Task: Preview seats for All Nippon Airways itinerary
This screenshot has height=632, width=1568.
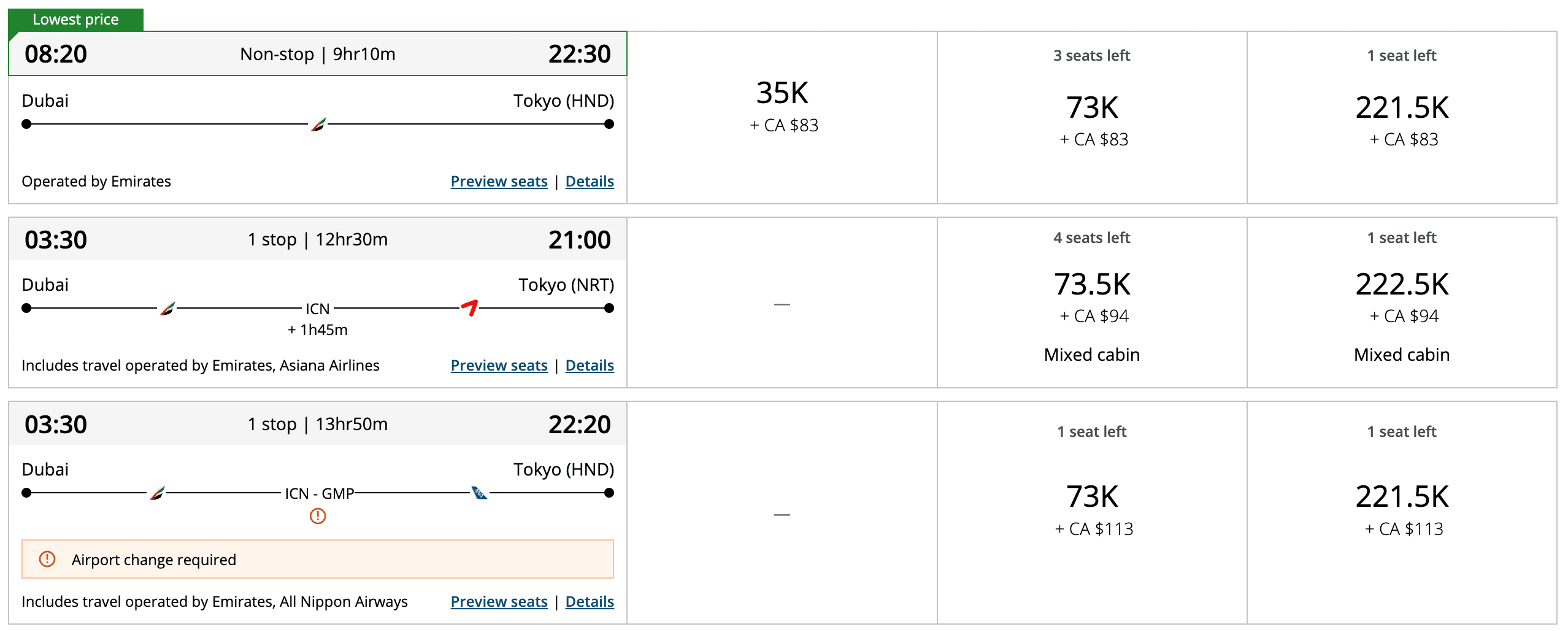Action: 499,602
